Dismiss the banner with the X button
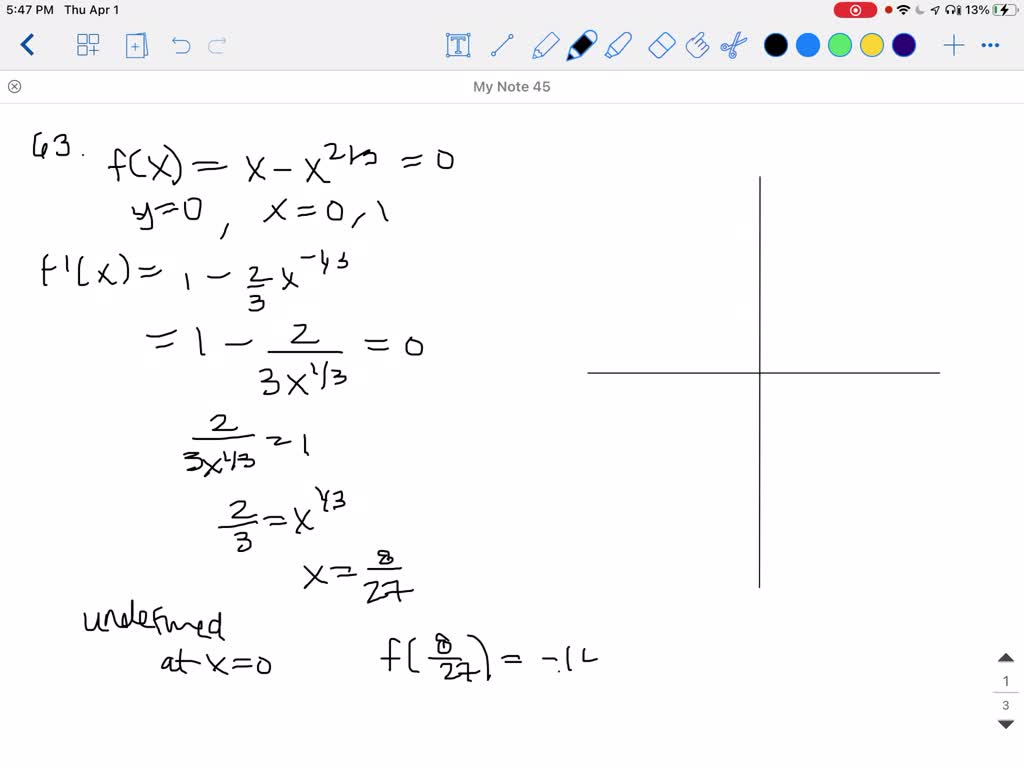This screenshot has width=1024, height=768. coord(14,87)
